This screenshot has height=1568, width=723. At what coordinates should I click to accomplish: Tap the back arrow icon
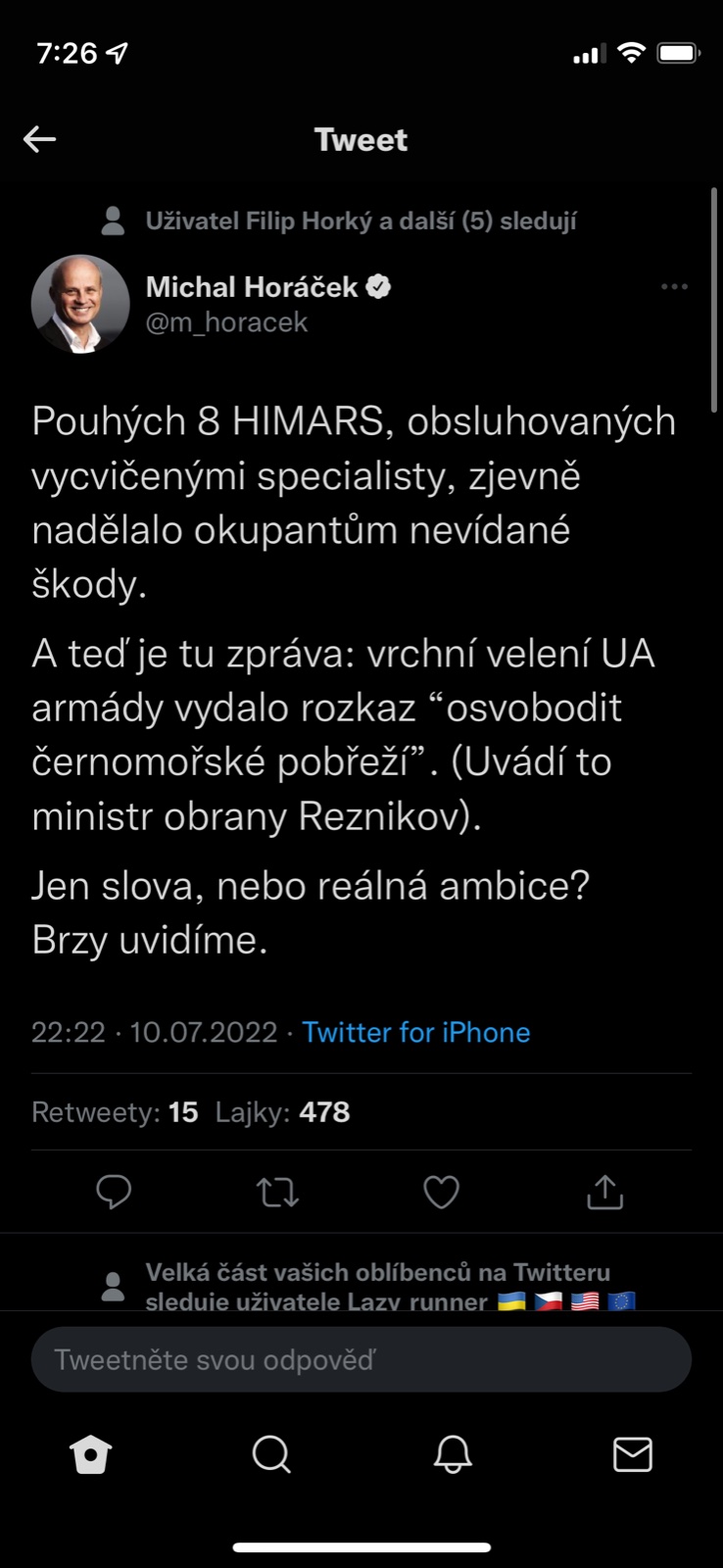(39, 139)
